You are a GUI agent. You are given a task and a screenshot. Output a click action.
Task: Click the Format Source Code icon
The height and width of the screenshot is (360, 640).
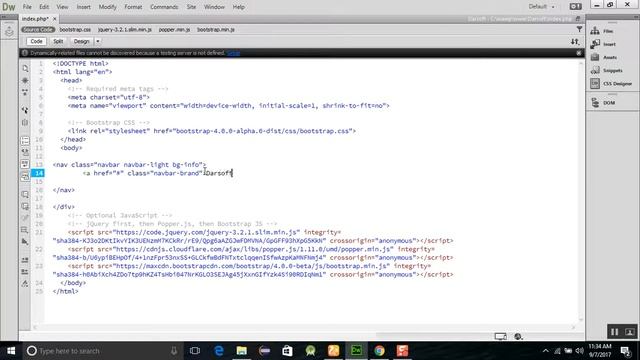point(25,283)
